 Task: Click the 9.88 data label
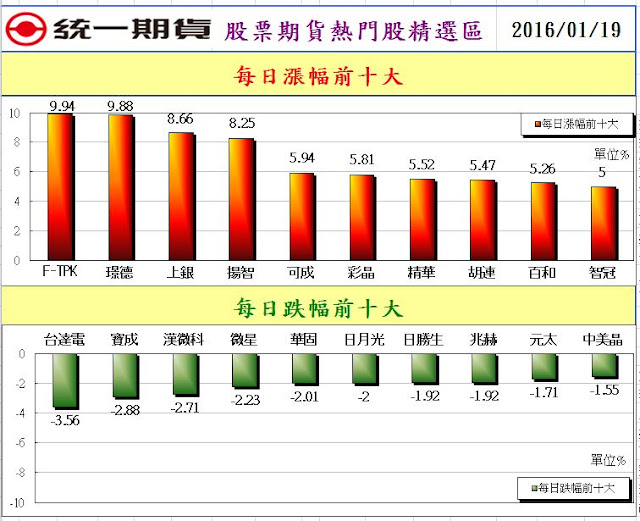click(x=120, y=107)
